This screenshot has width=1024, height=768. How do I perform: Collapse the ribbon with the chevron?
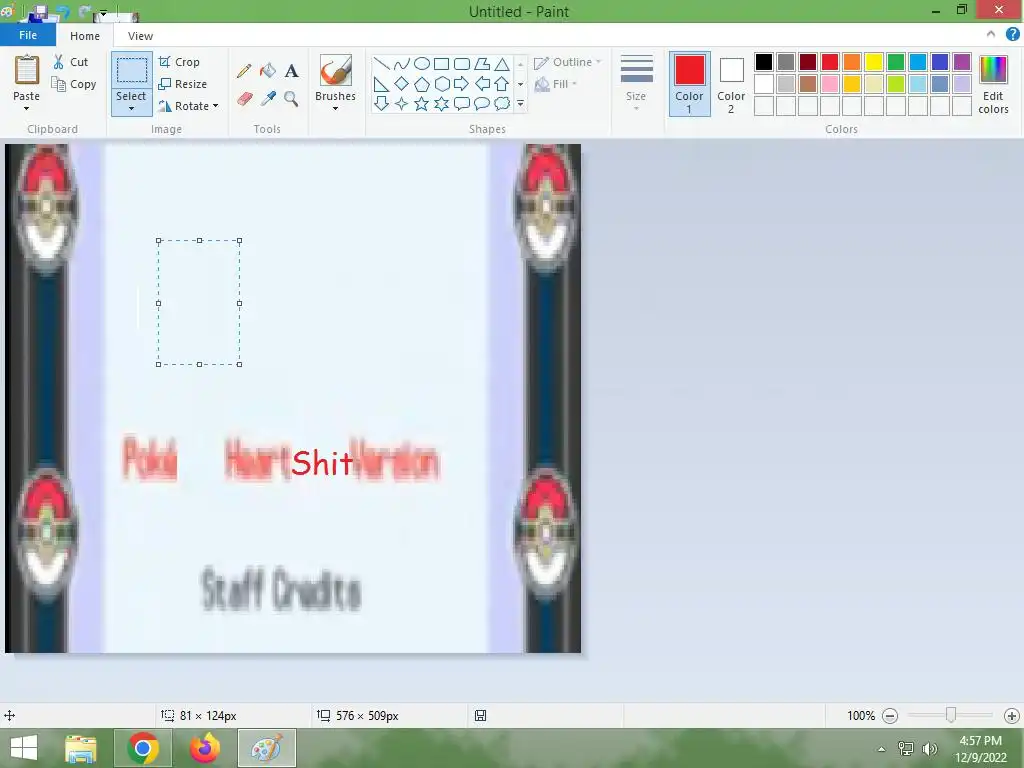991,35
